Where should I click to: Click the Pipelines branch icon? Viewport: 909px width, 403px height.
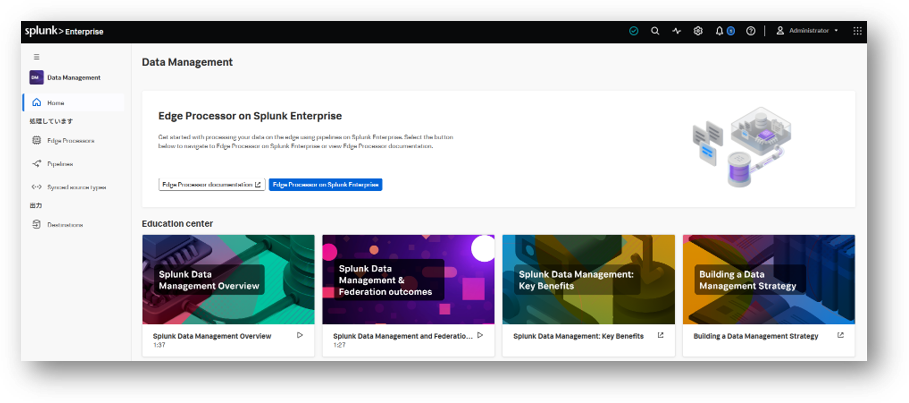point(37,164)
